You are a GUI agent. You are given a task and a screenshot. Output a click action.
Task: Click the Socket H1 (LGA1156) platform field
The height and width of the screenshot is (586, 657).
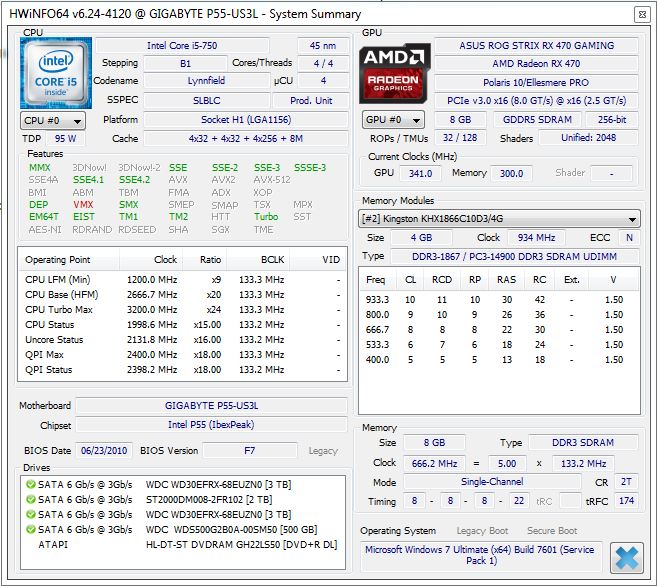246,120
